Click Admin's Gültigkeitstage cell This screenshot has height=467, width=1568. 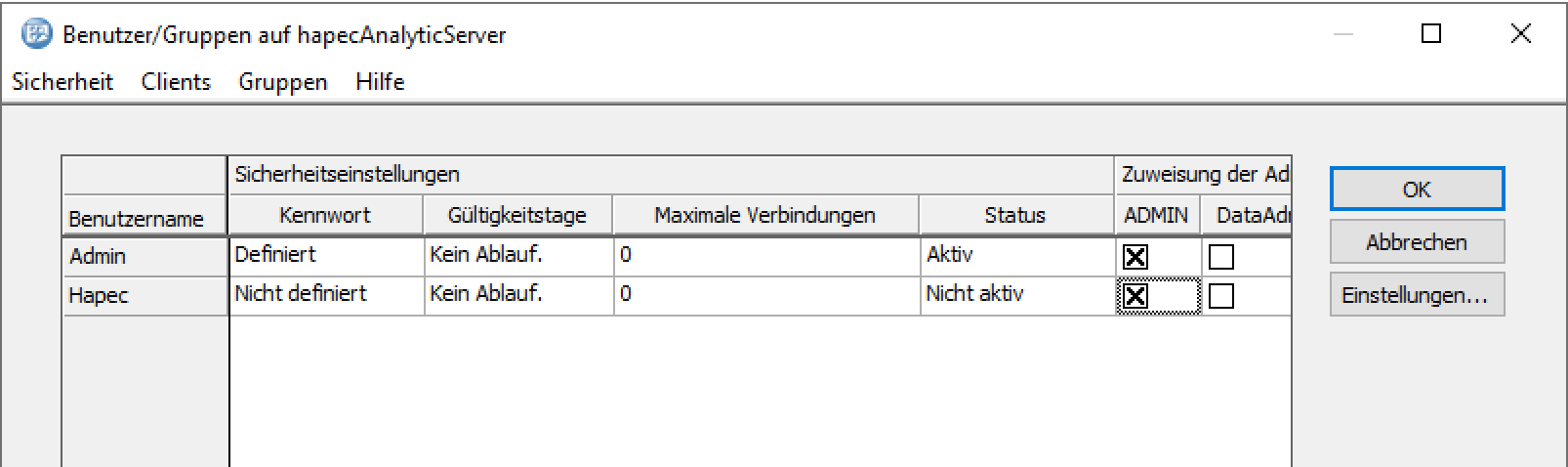pos(518,256)
